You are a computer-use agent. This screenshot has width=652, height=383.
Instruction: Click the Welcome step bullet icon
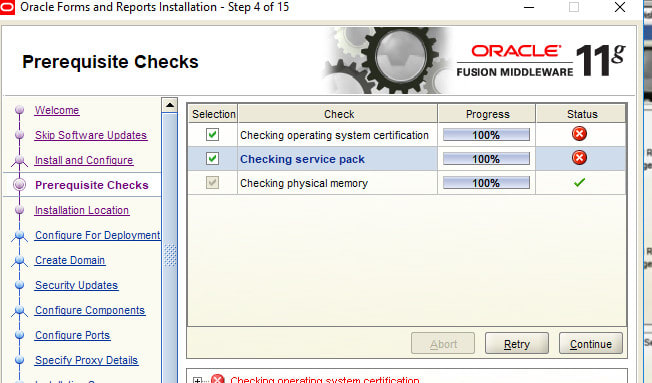tap(19, 110)
